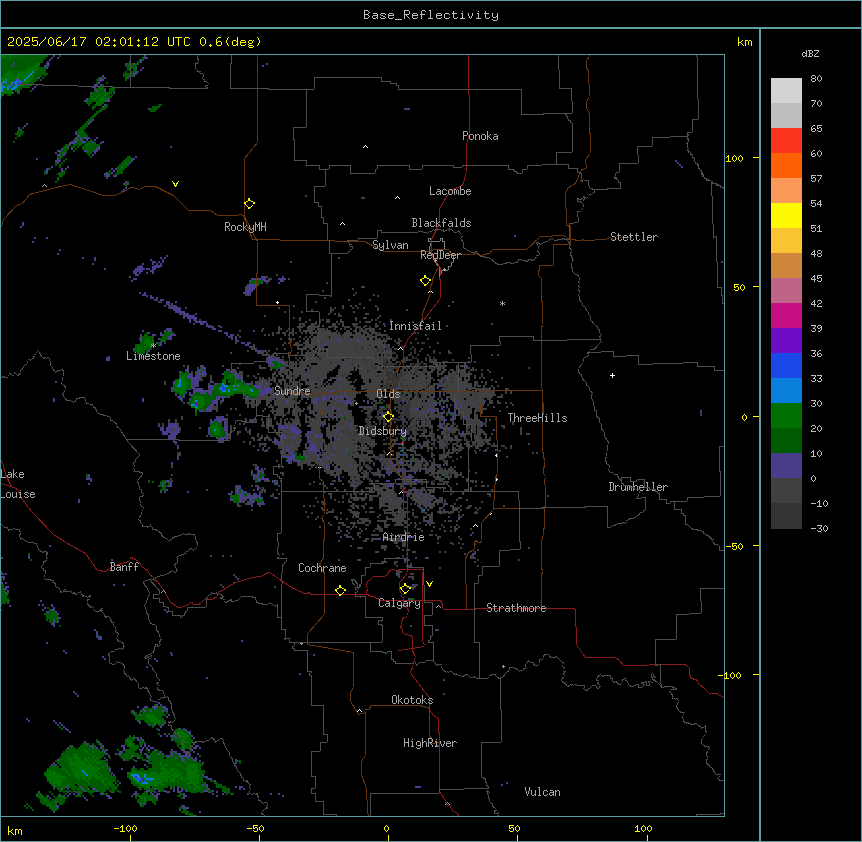Viewport: 862px width, 842px height.
Task: Click the Calgary city label
Action: pos(399,603)
